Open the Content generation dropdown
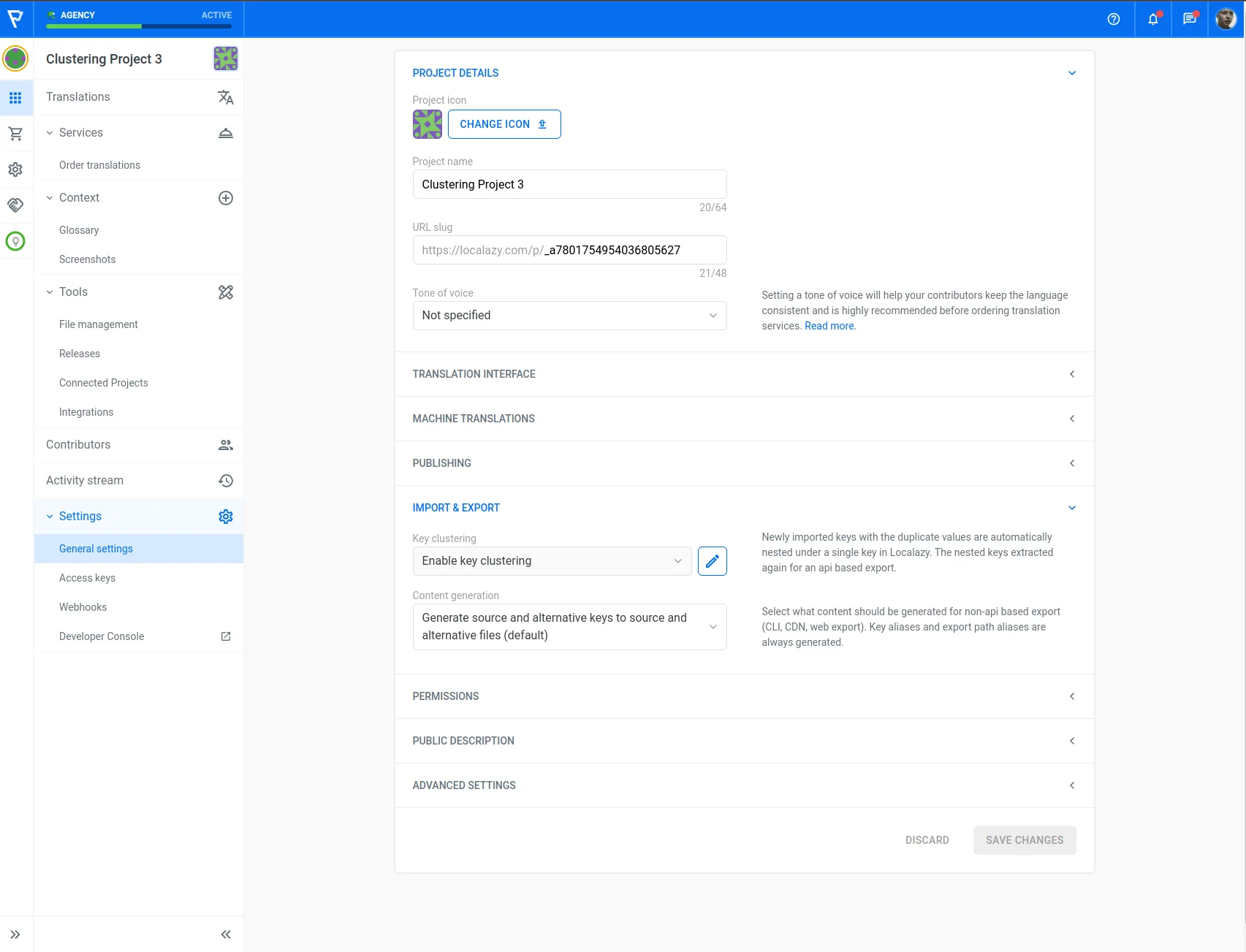The width and height of the screenshot is (1246, 952). pyautogui.click(x=569, y=627)
